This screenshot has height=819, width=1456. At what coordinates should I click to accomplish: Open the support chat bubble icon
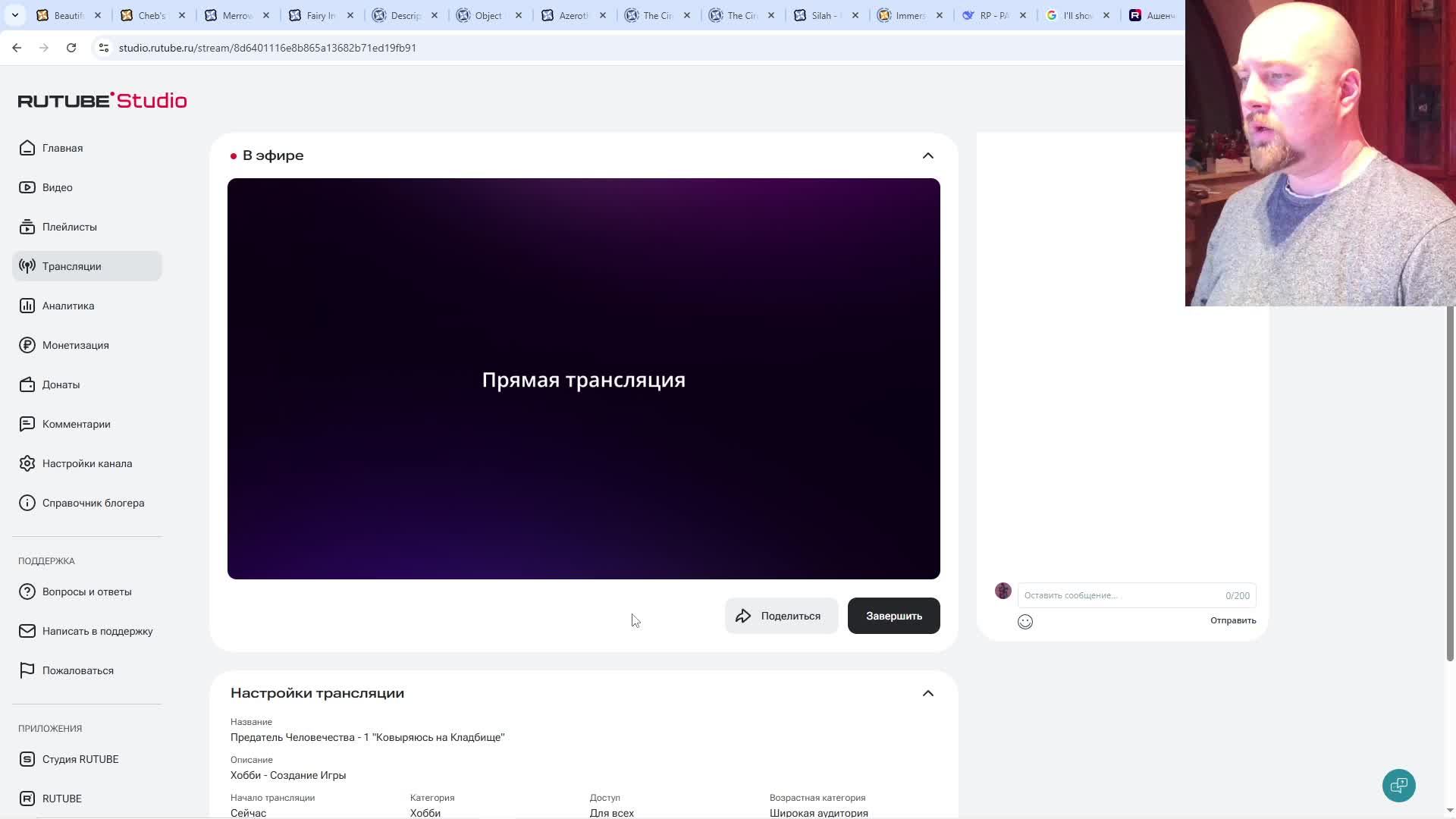[1398, 786]
